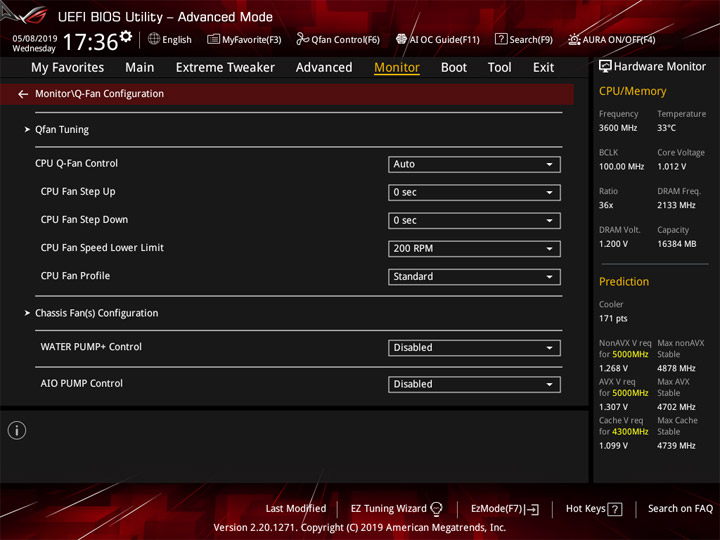Click the 16384 MB capacity value
Viewport: 720px width, 540px height.
coord(676,244)
